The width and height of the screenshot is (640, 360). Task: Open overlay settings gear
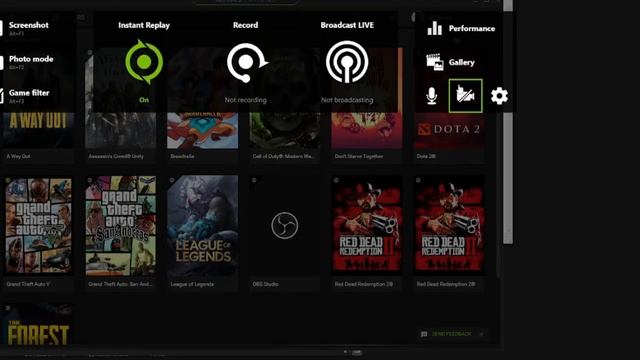[x=499, y=96]
